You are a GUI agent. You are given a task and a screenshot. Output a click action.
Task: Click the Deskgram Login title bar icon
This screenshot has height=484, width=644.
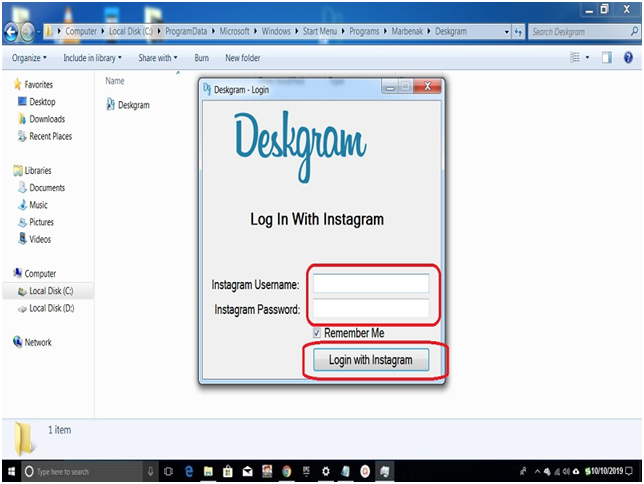click(207, 88)
